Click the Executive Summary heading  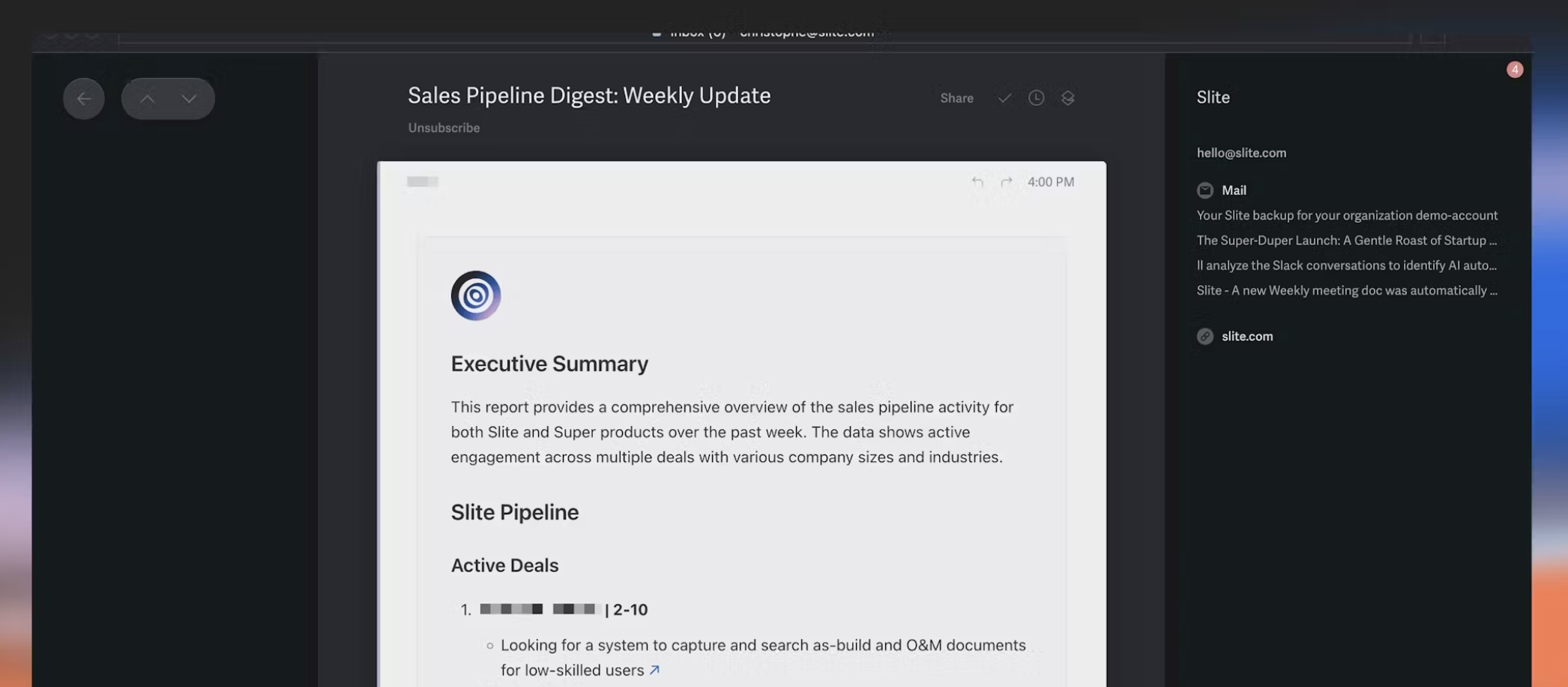tap(549, 364)
